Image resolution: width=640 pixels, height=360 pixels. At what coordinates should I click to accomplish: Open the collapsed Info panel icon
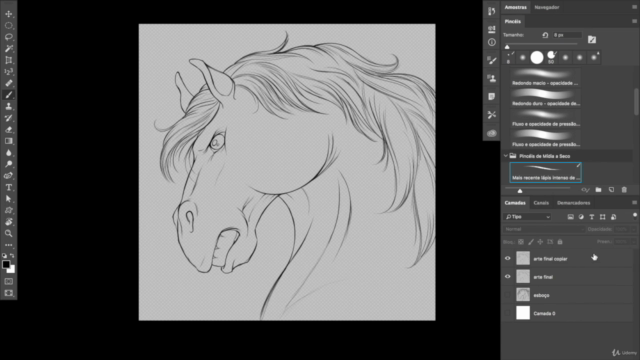[x=491, y=42]
